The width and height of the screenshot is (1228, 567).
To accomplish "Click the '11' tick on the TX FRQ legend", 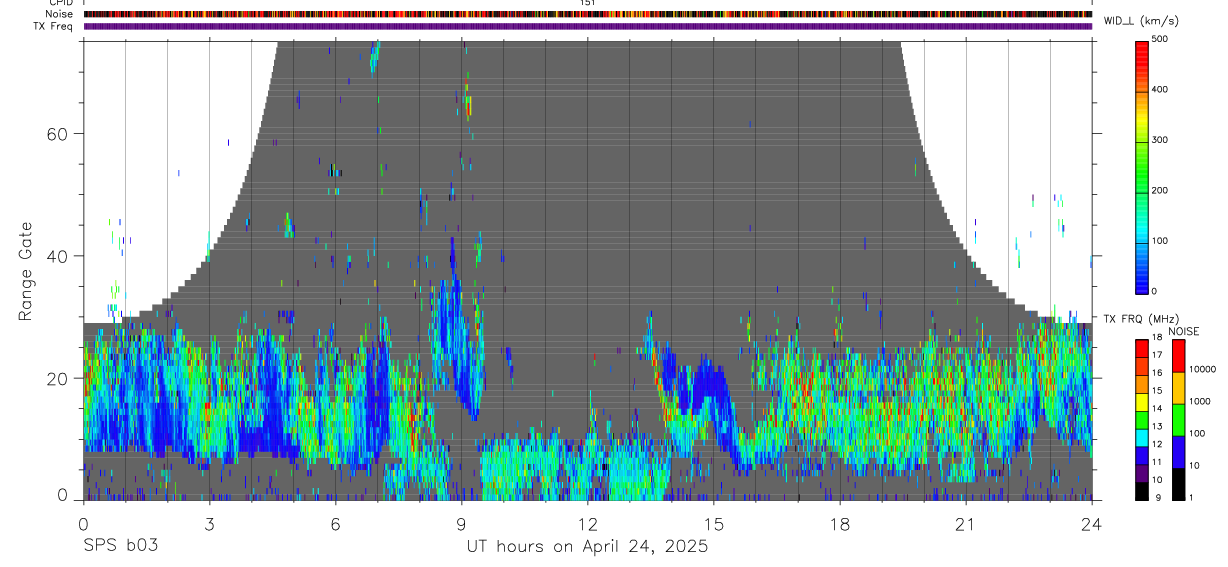I will coord(1159,462).
